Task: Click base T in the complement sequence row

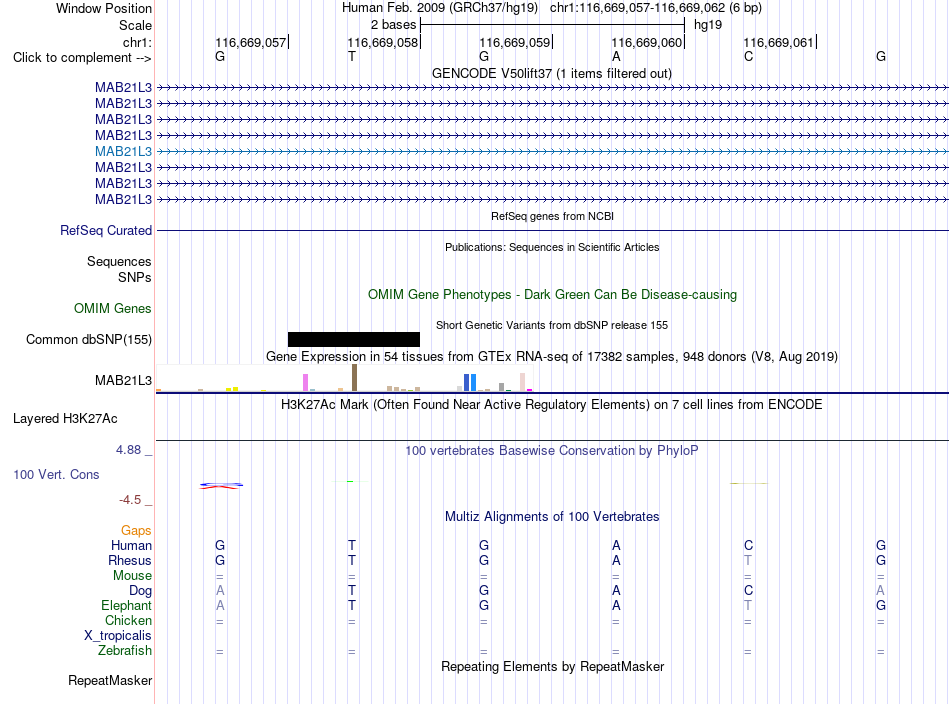Action: tap(352, 56)
